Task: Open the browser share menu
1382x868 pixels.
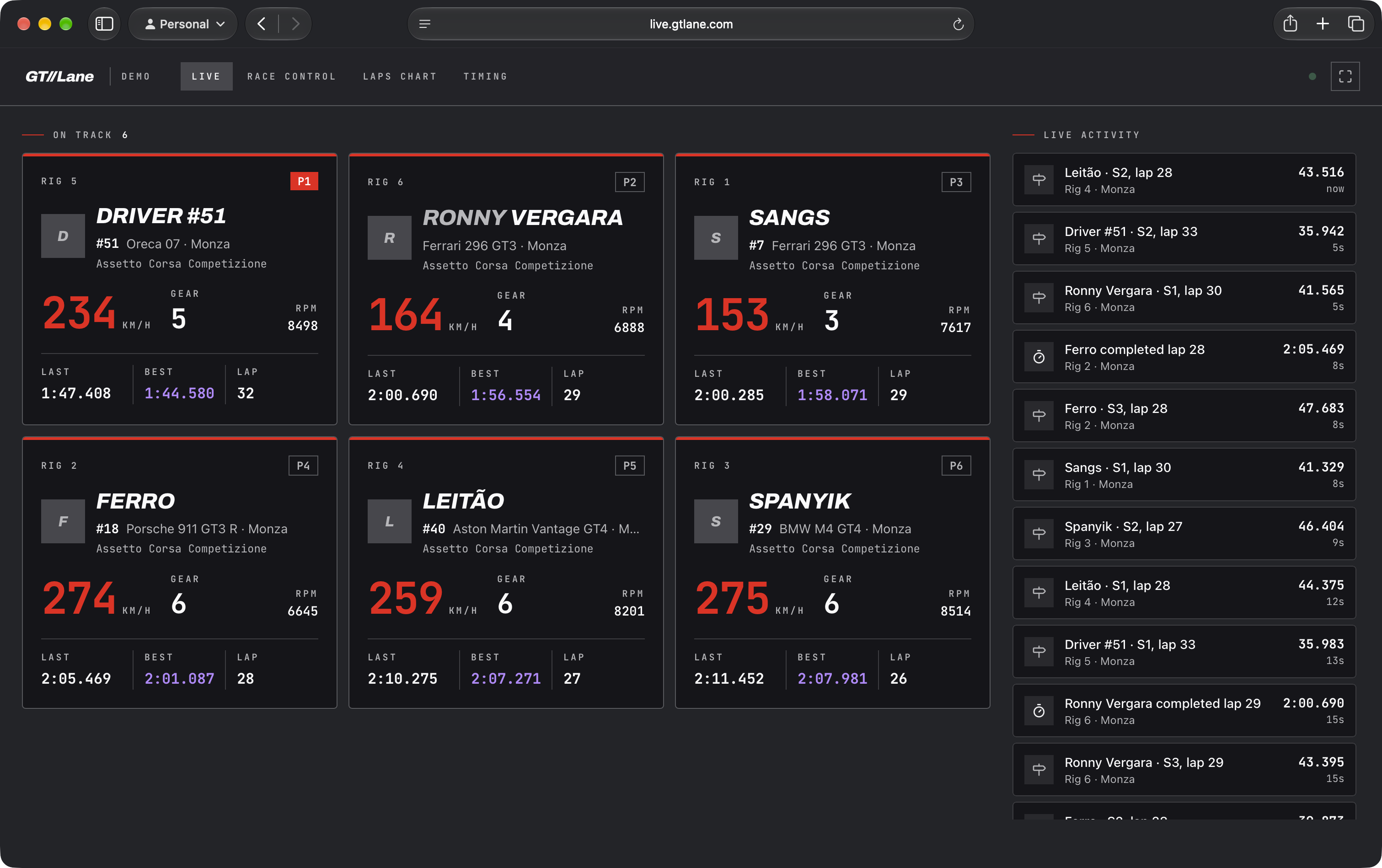Action: coord(1290,23)
